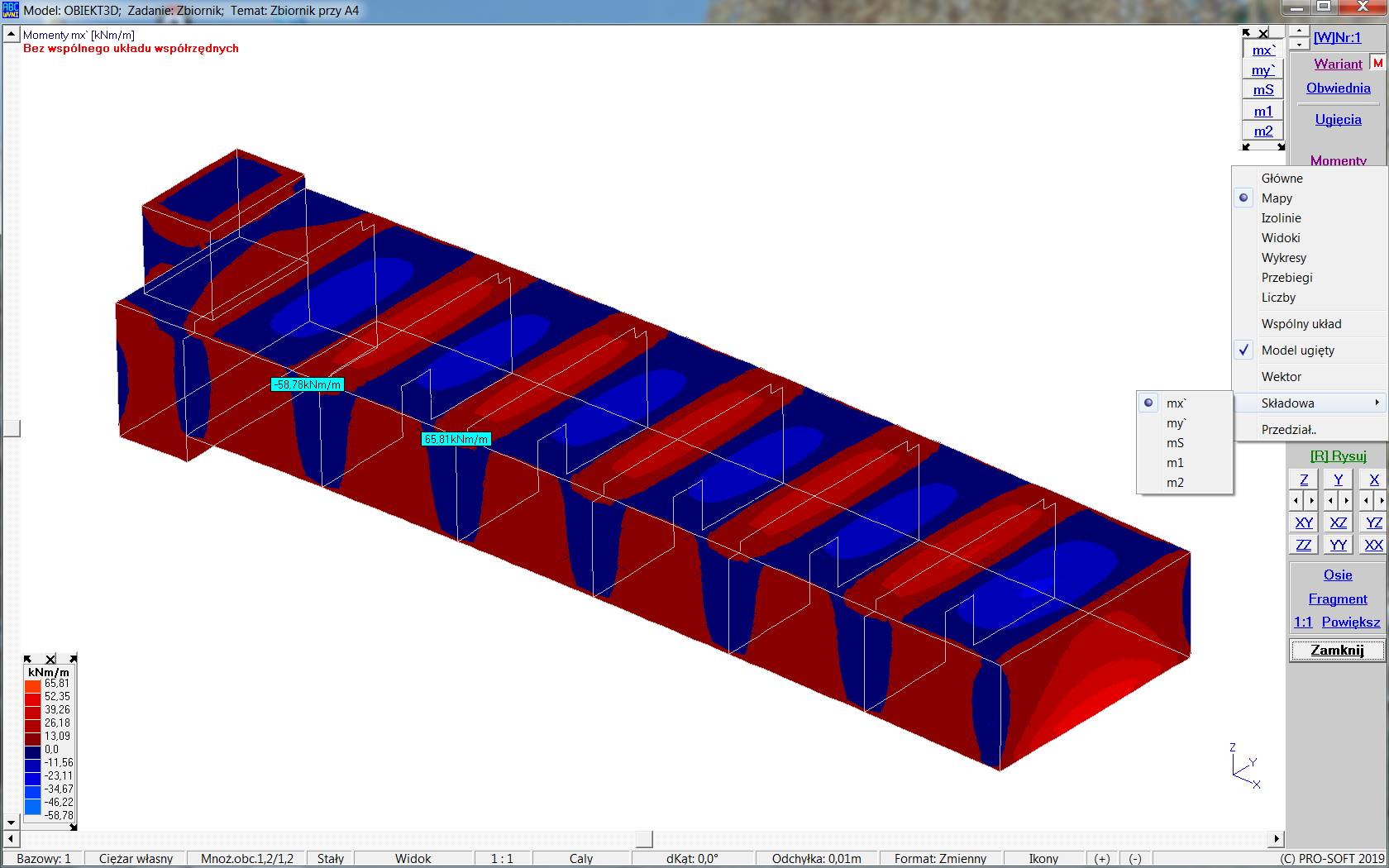Click the Obwiednia link in the right panel

pos(1338,88)
